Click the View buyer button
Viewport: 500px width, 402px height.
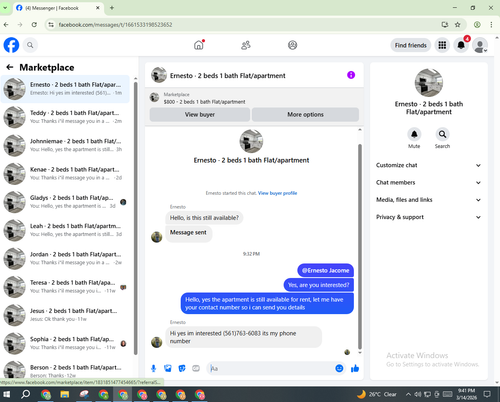(200, 115)
